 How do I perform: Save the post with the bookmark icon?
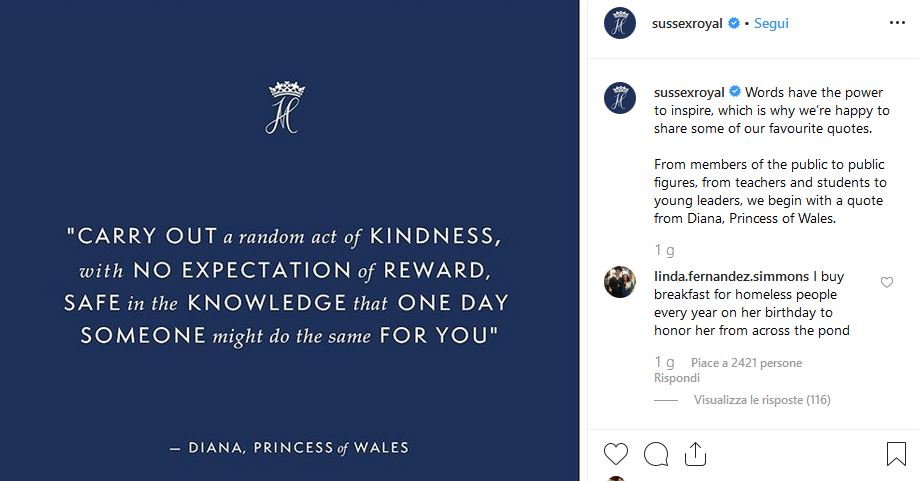[896, 455]
